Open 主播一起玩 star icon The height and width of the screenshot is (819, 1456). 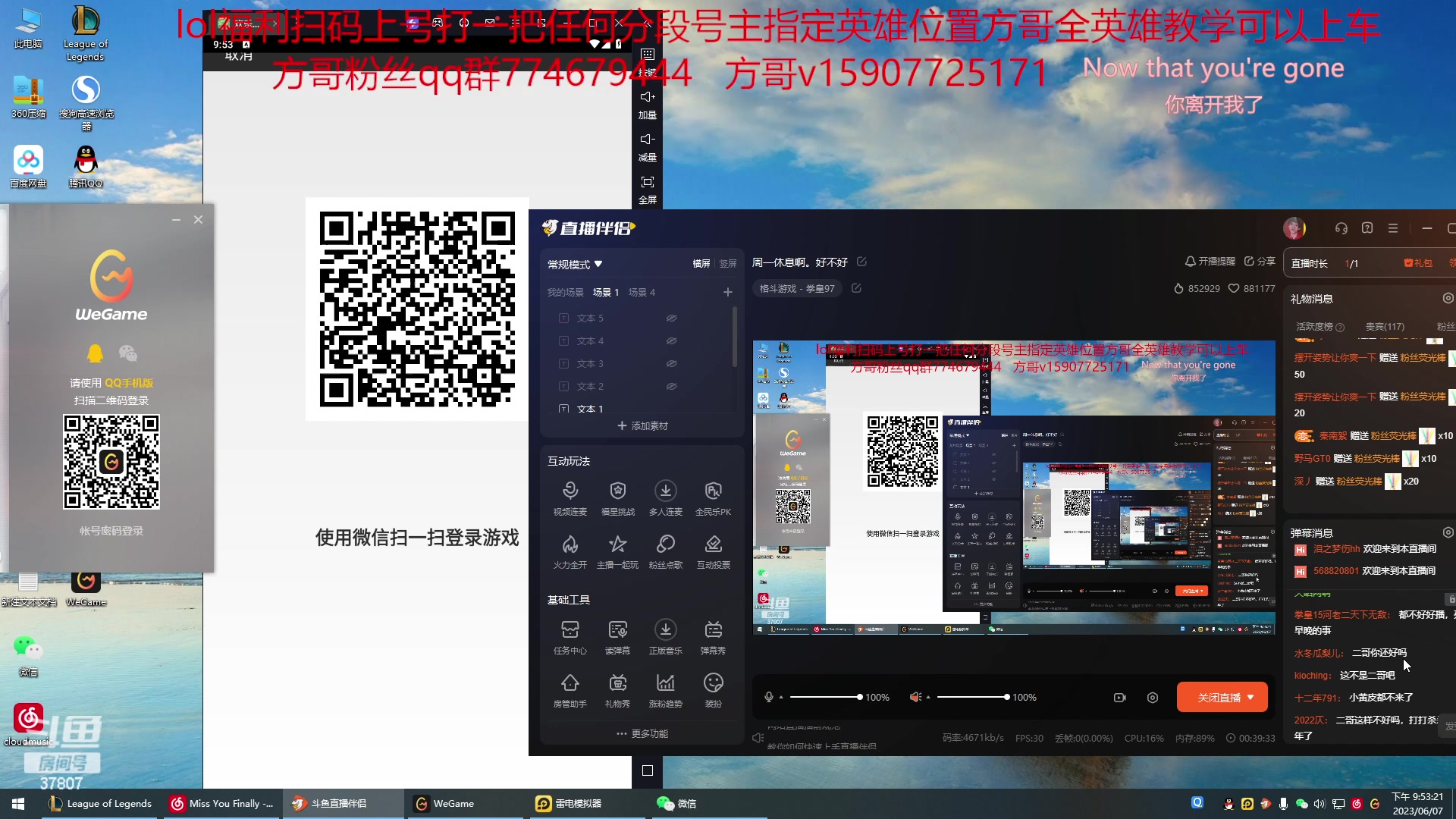[x=617, y=551]
